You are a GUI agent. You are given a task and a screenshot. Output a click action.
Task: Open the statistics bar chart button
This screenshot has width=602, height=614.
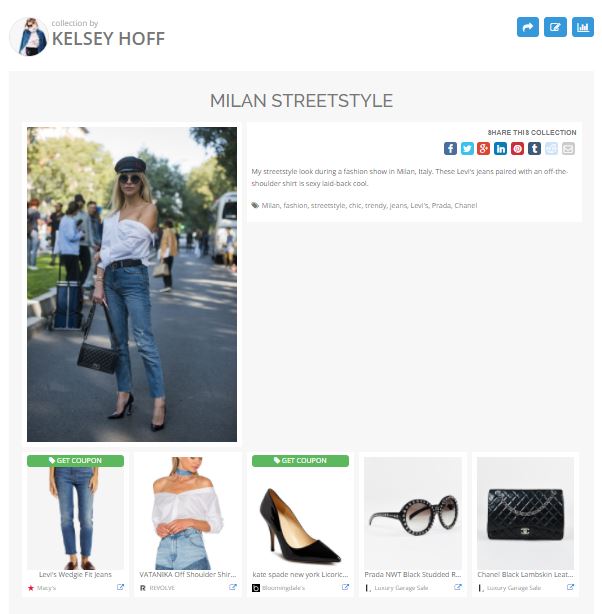click(x=582, y=27)
